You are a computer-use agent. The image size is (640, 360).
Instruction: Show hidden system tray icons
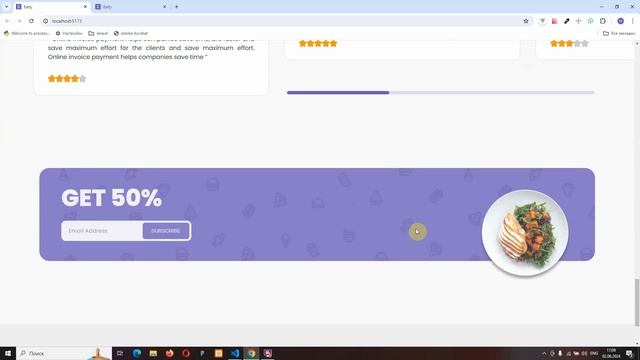click(x=544, y=353)
